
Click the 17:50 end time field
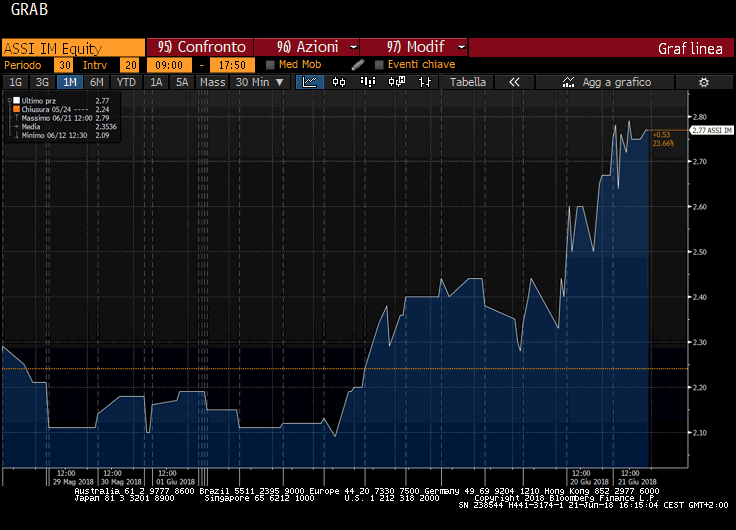point(232,65)
